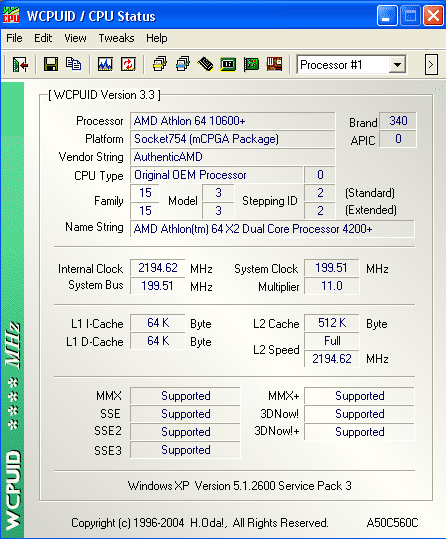
Task: Click the Windows XP version text line
Action: point(239,486)
